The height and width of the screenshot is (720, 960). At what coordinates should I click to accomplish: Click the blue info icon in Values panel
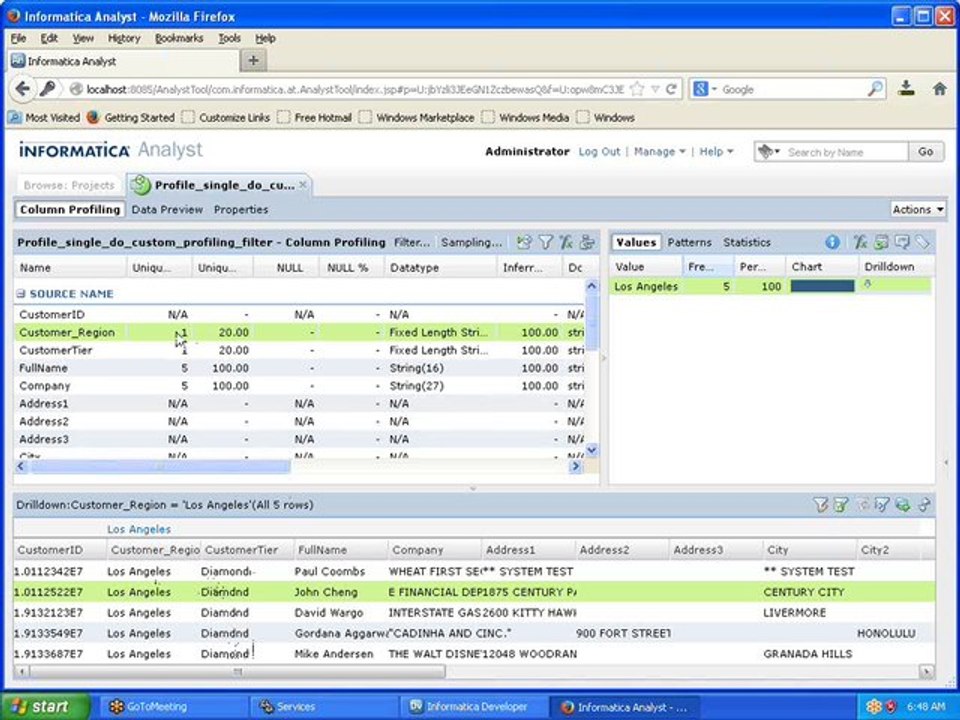coord(832,242)
